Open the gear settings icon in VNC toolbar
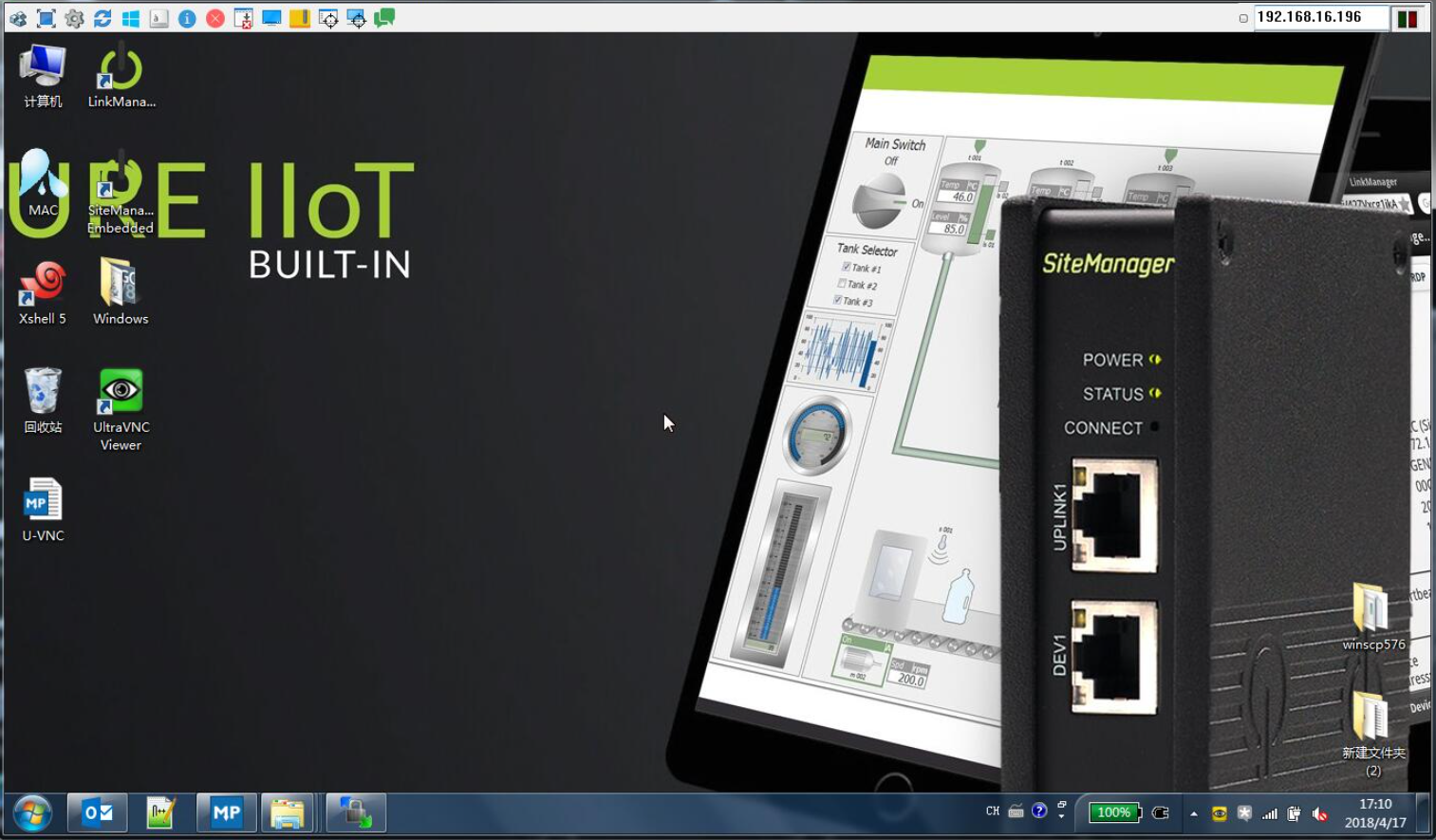 (x=74, y=18)
